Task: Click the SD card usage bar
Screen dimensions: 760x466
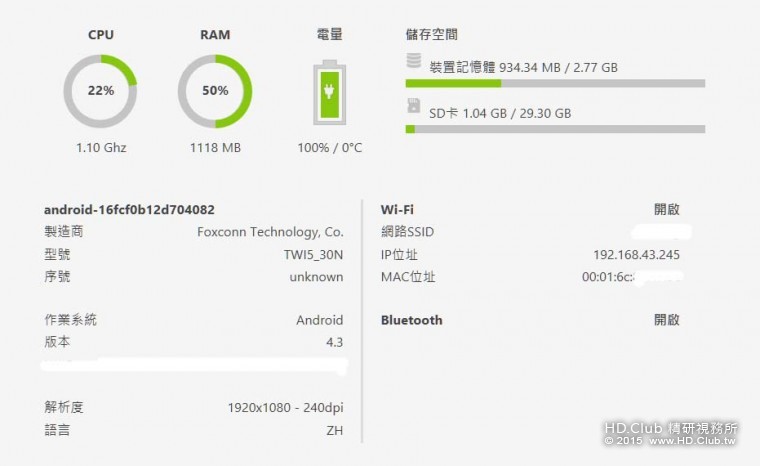Action: tap(555, 129)
